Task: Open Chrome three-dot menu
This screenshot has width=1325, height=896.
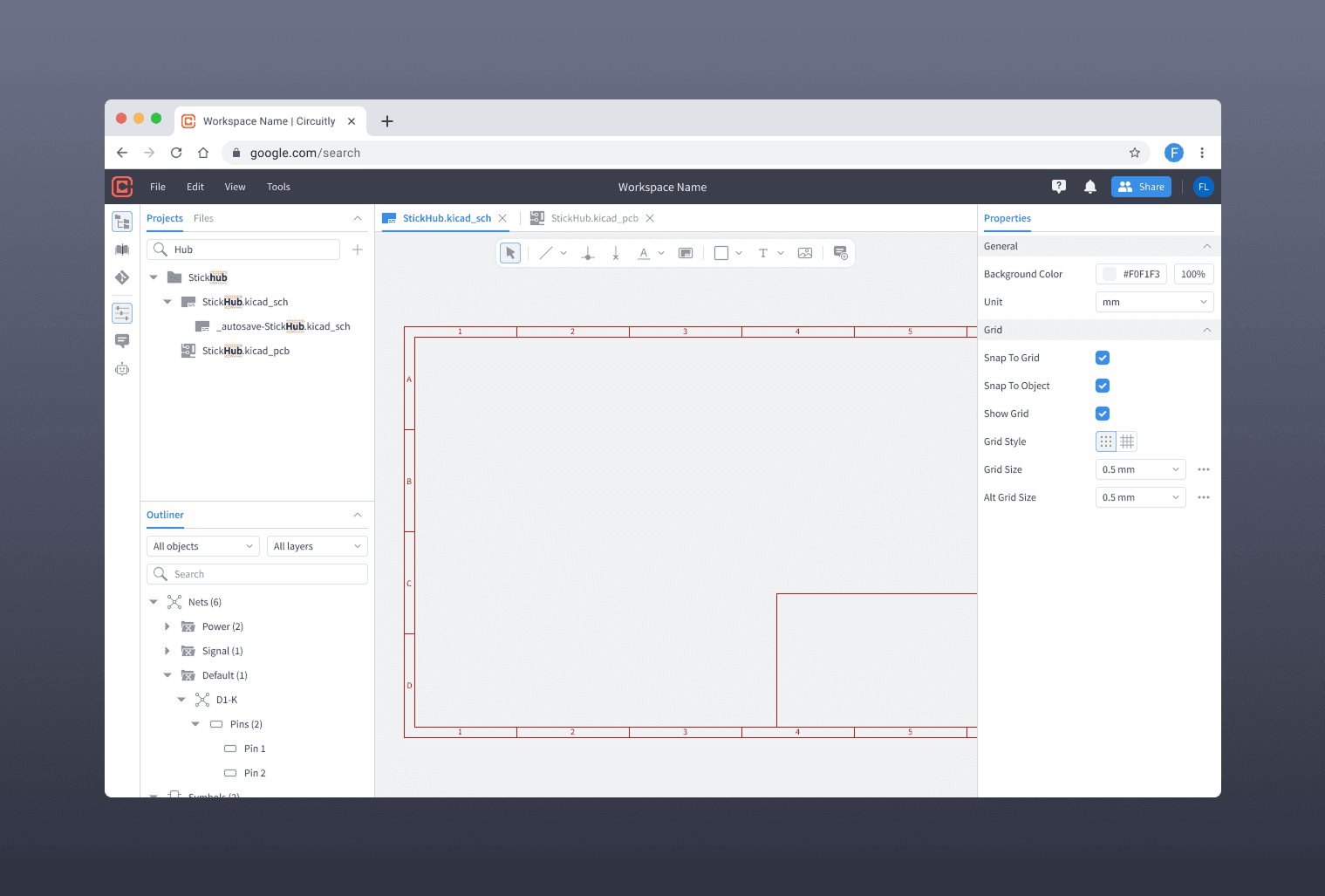Action: coord(1202,153)
